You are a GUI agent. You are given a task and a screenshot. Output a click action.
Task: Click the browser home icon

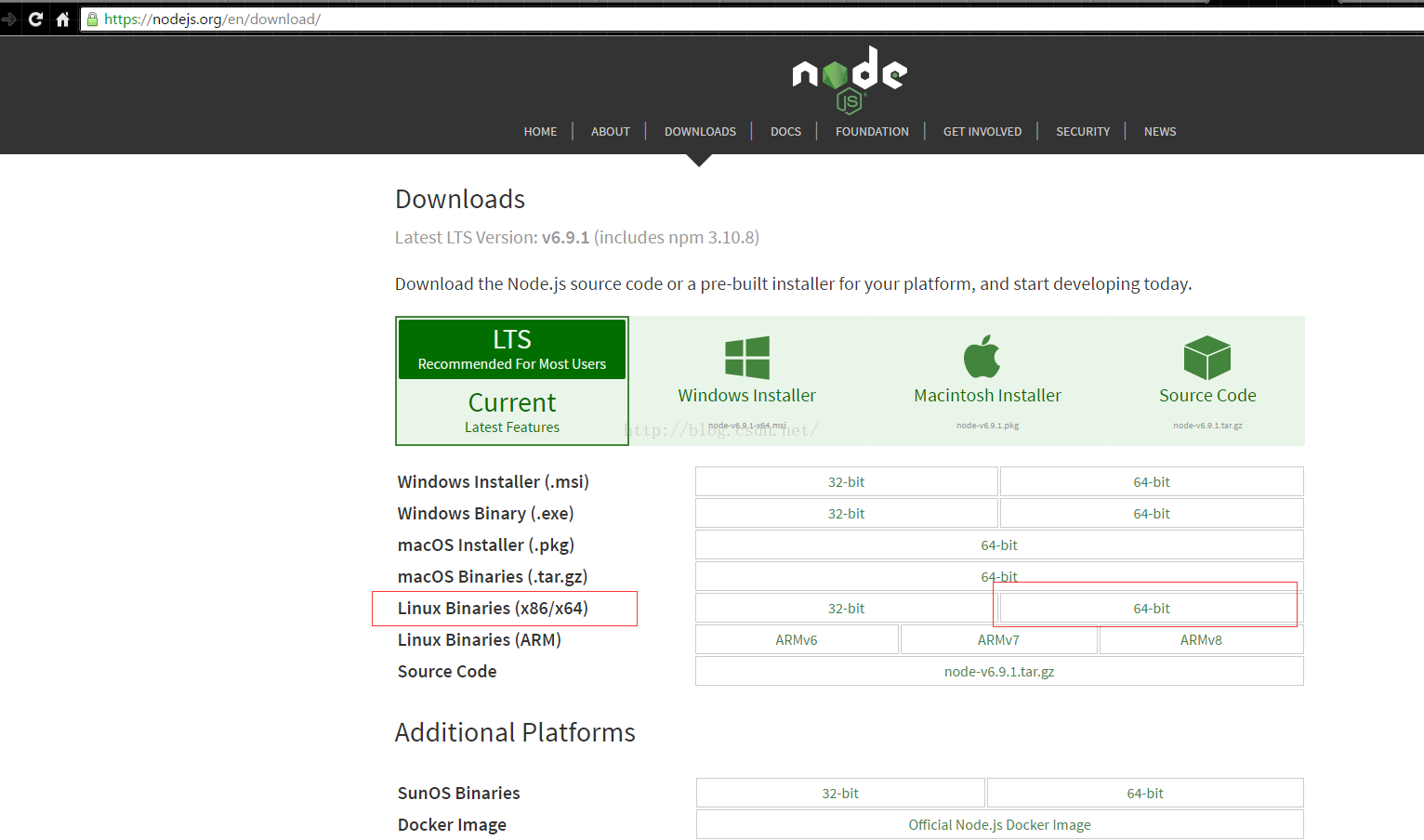[x=62, y=19]
